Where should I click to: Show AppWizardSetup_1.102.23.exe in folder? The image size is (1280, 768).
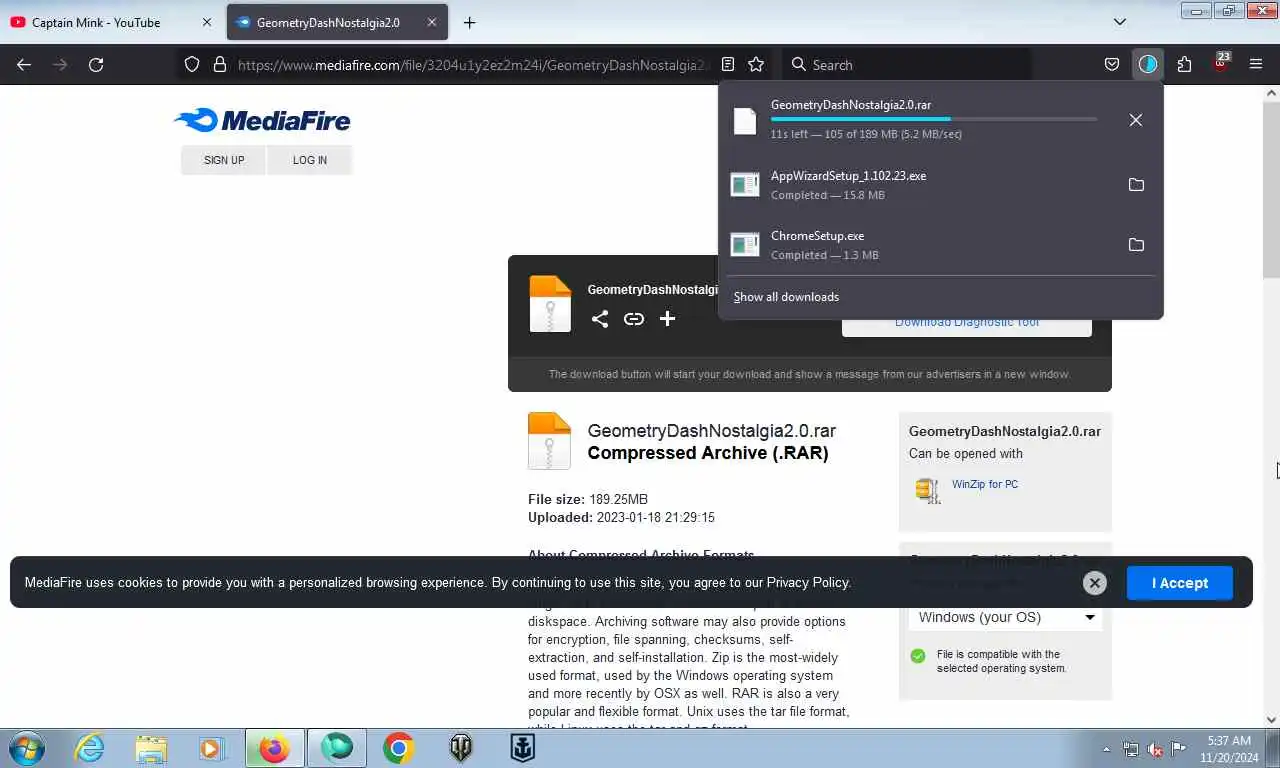(x=1136, y=184)
